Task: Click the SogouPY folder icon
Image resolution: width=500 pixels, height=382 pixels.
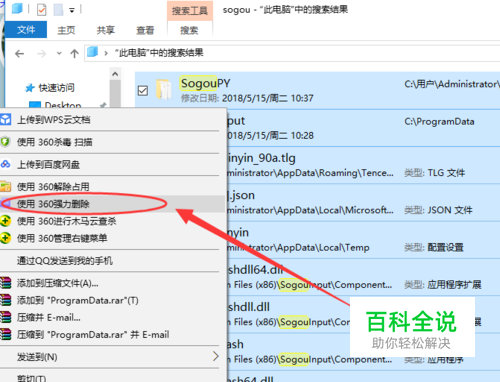Action: [x=164, y=89]
